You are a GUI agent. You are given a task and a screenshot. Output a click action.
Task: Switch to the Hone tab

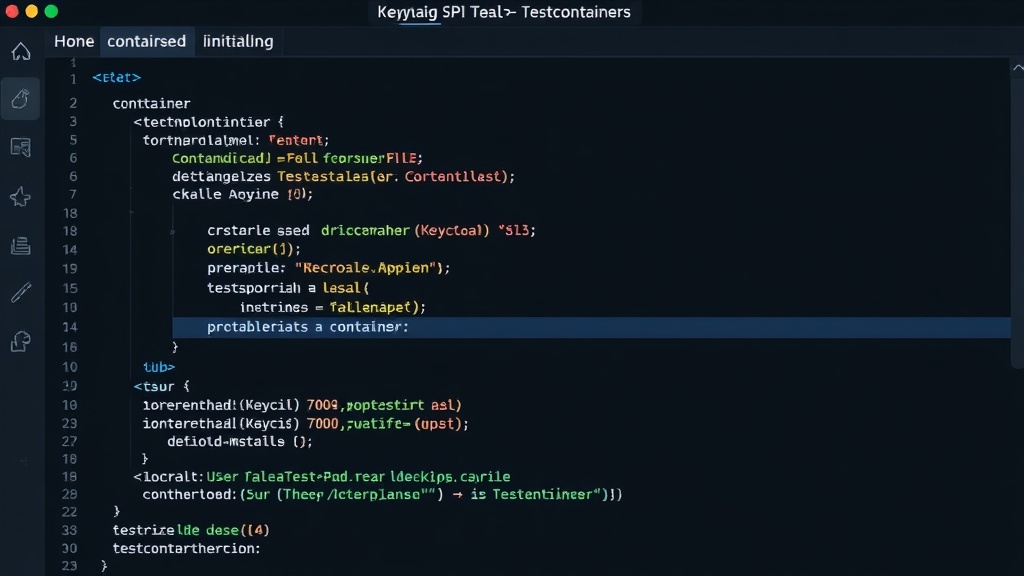point(74,41)
